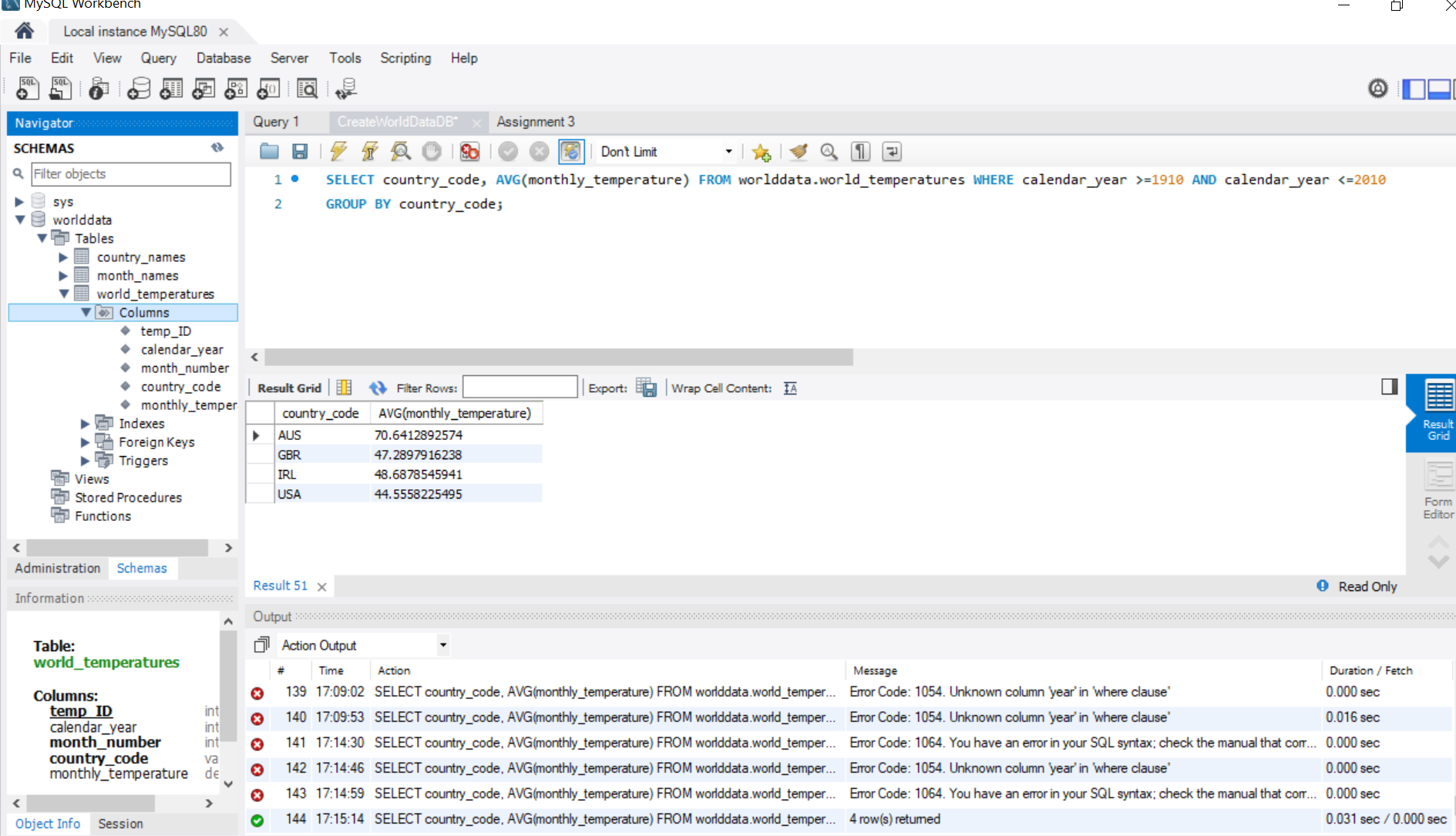Switch to the Administration tab
1456x836 pixels.
(58, 568)
